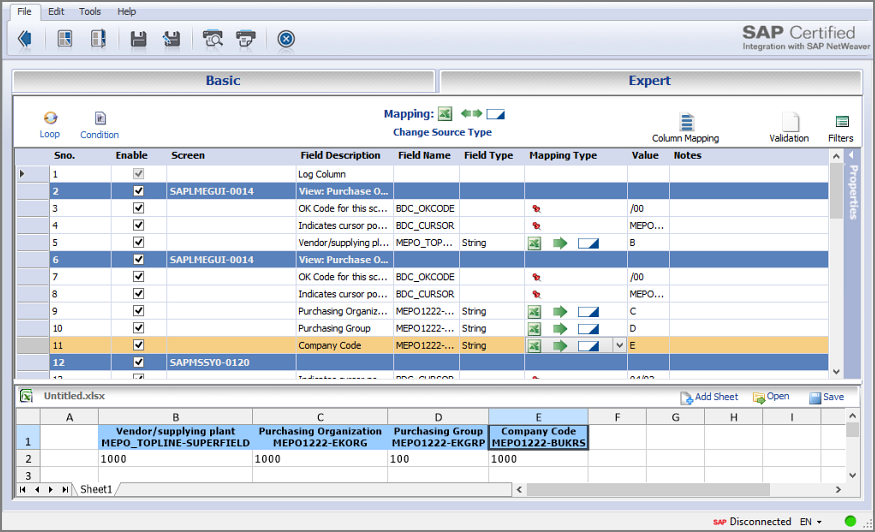Viewport: 875px width, 532px height.
Task: Open Column Mapping
Action: coord(686,128)
